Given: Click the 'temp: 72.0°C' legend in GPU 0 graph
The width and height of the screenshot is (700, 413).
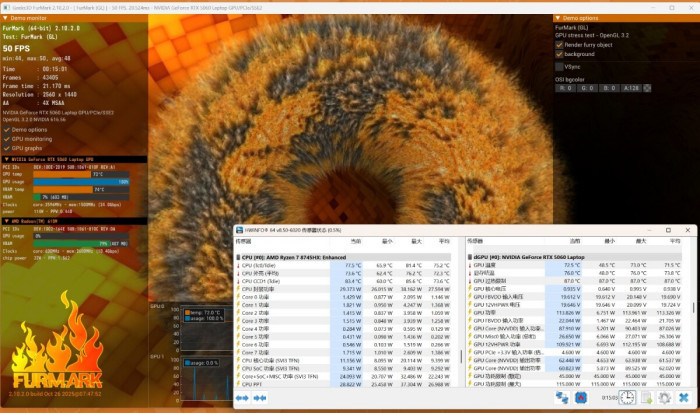Looking at the screenshot, I should click(203, 313).
